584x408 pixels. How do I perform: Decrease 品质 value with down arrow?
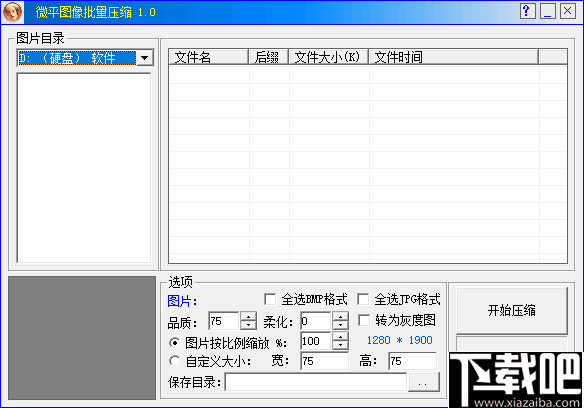click(x=248, y=325)
